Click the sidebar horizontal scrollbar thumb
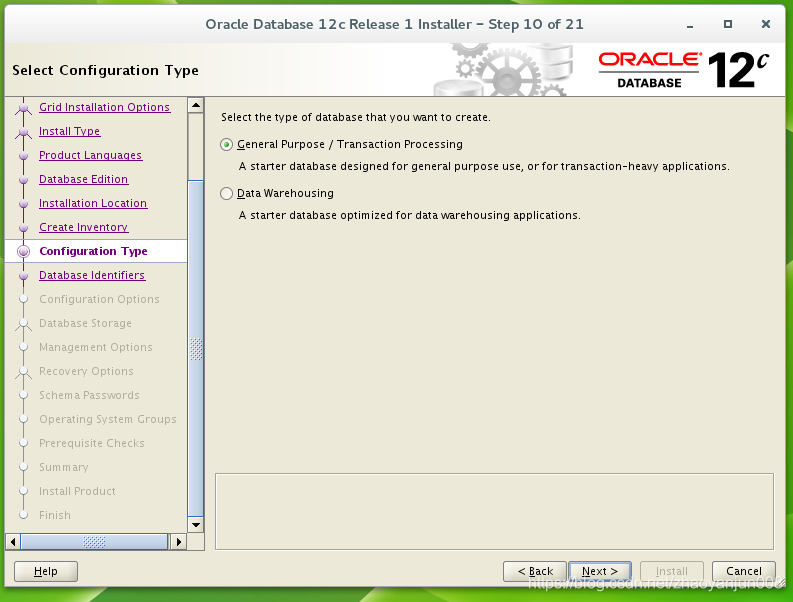Screen dimensions: 793x602 [94, 542]
